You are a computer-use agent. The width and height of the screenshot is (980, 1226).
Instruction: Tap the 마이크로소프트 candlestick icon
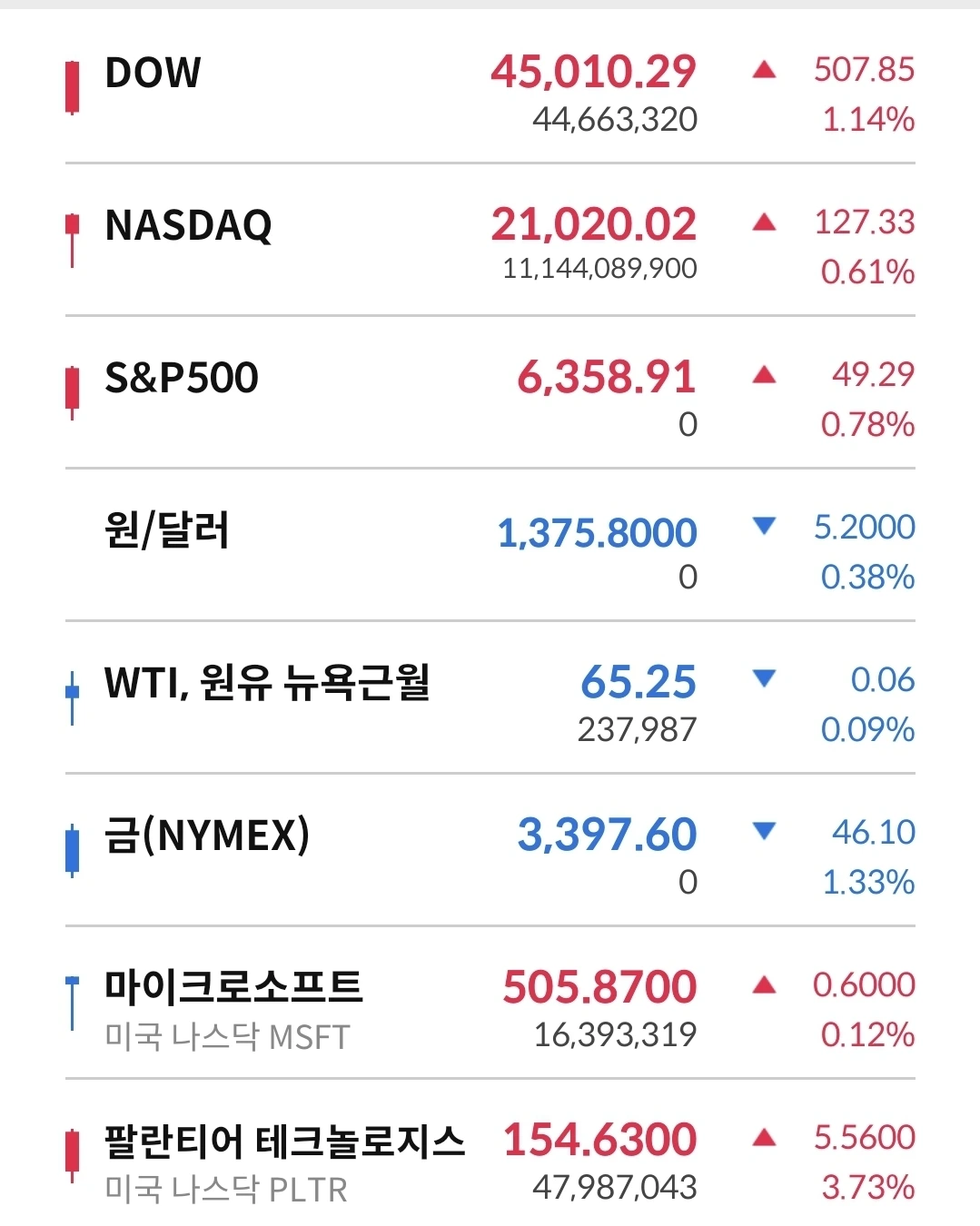pyautogui.click(x=72, y=1004)
